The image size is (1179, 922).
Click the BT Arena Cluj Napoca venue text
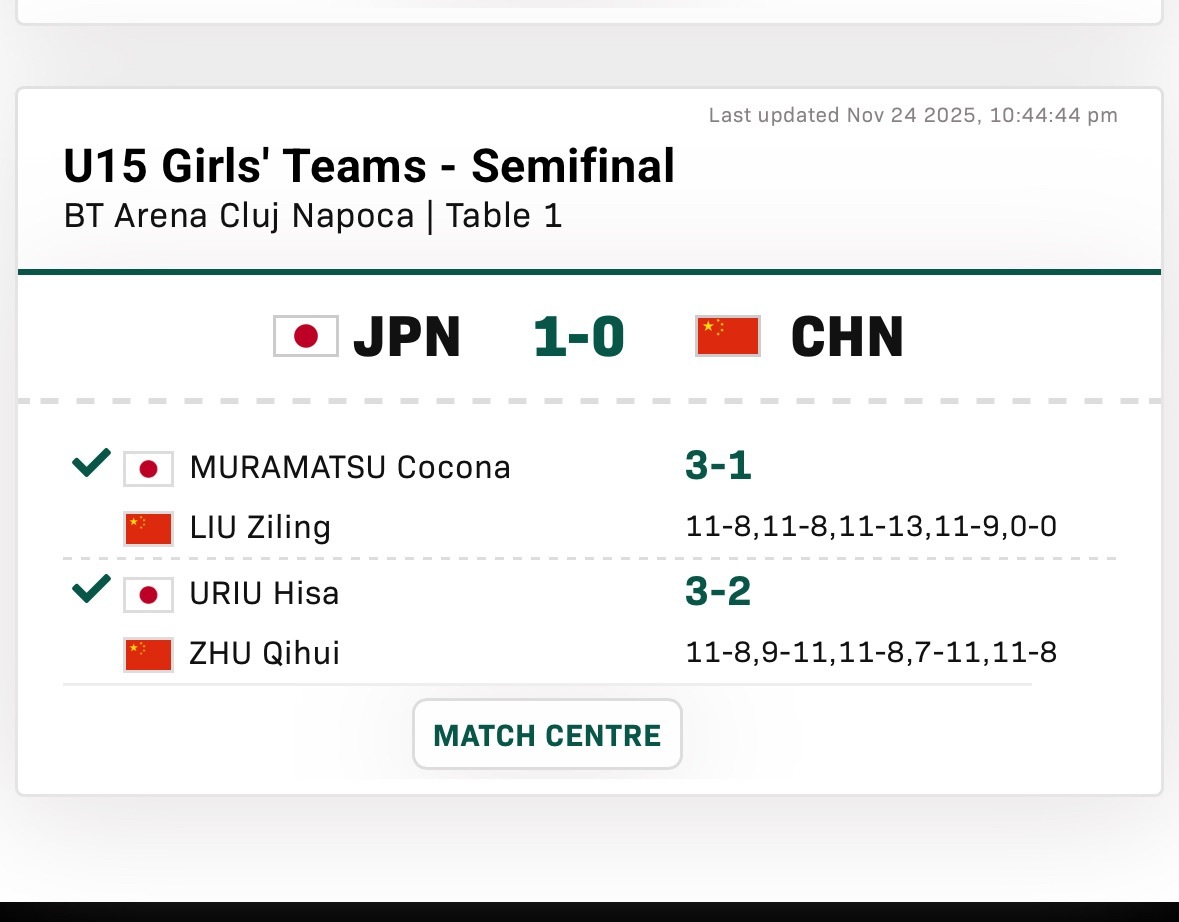click(238, 216)
